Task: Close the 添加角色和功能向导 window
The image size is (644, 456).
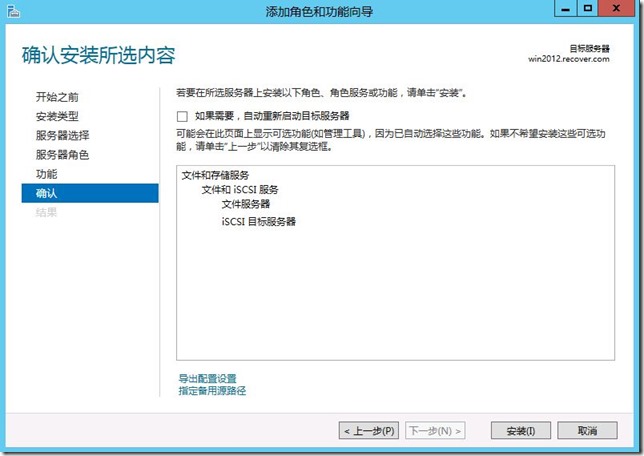Action: 616,9
